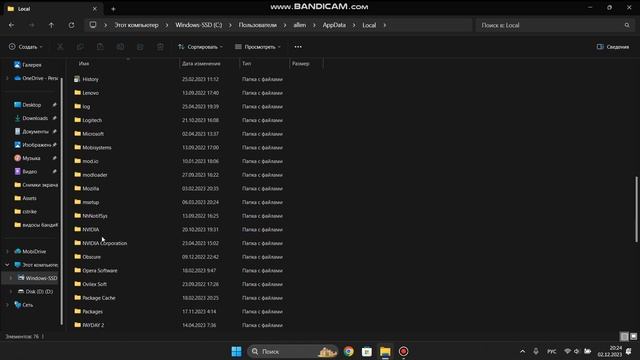Click Windows-SSD (C:) breadcrumb

click(199, 25)
